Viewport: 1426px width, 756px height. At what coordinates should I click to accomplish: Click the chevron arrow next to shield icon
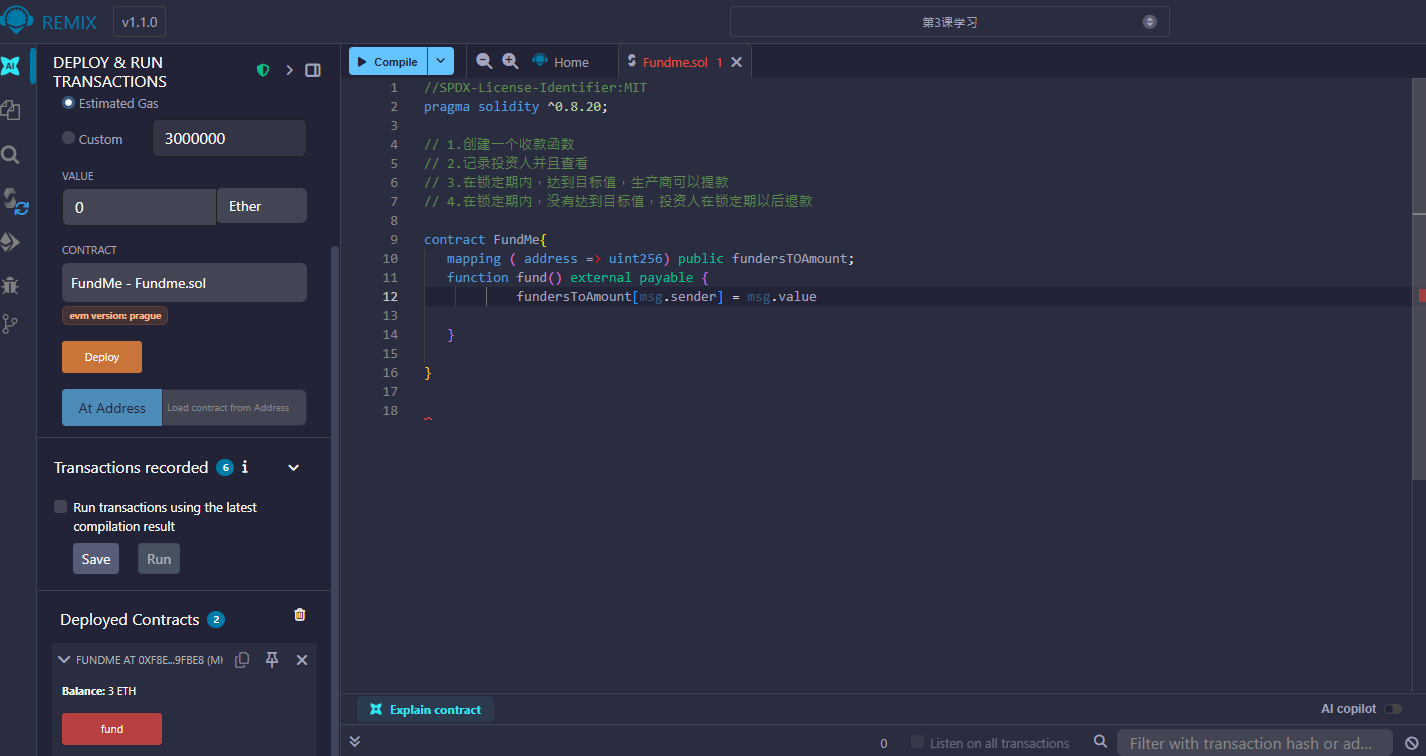289,70
